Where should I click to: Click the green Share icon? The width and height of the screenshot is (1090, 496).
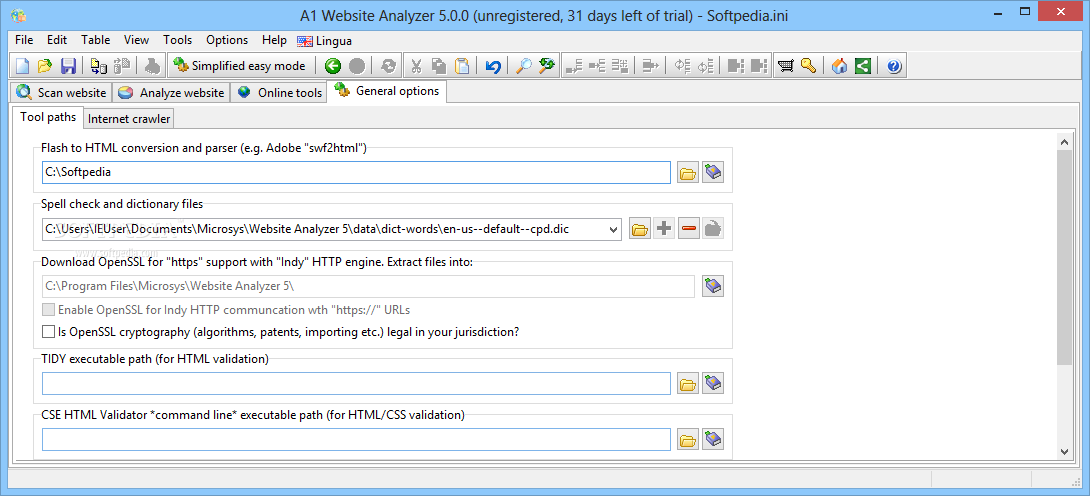pos(863,66)
